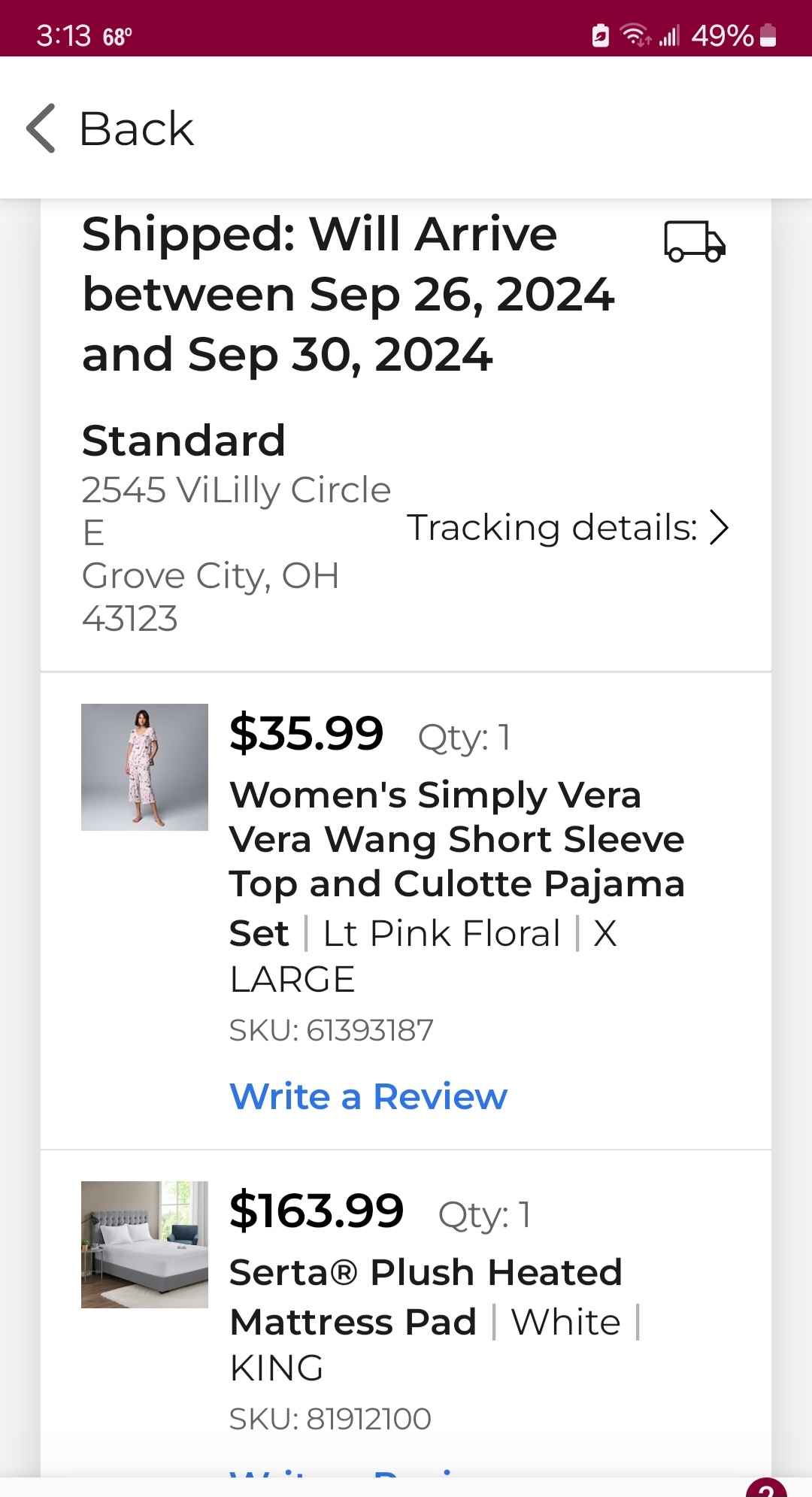Tap the cellular signal bars icon
This screenshot has width=812, height=1497.
tap(669, 35)
